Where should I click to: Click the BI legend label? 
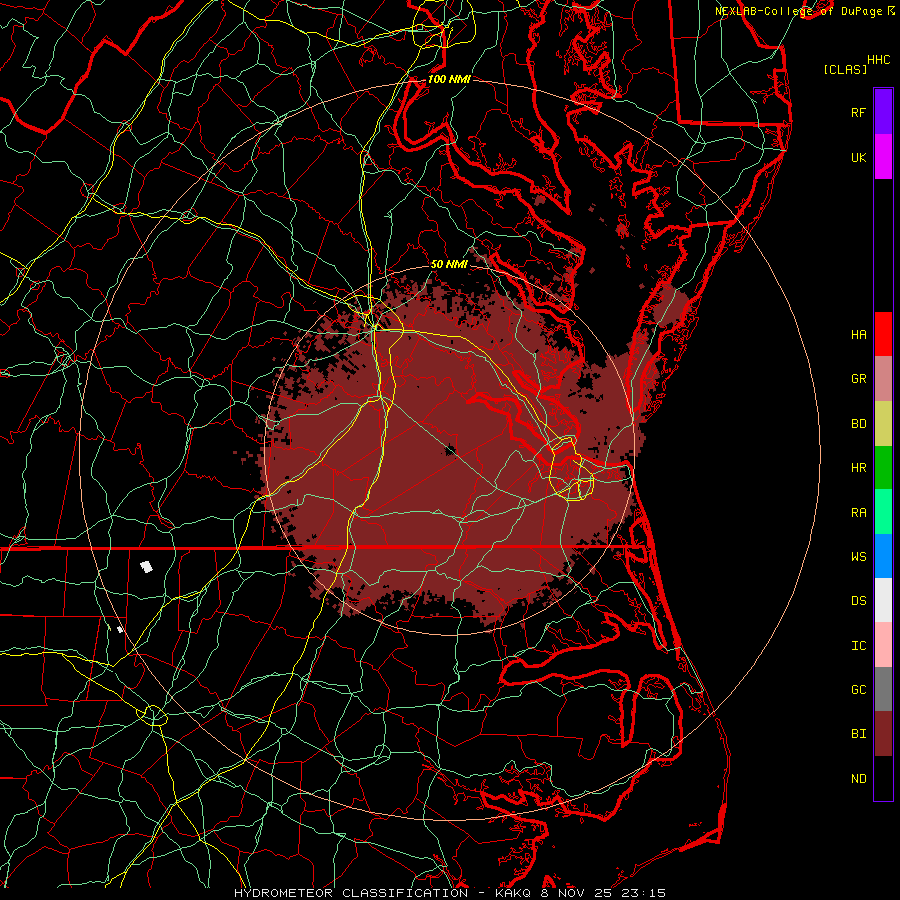pos(858,734)
